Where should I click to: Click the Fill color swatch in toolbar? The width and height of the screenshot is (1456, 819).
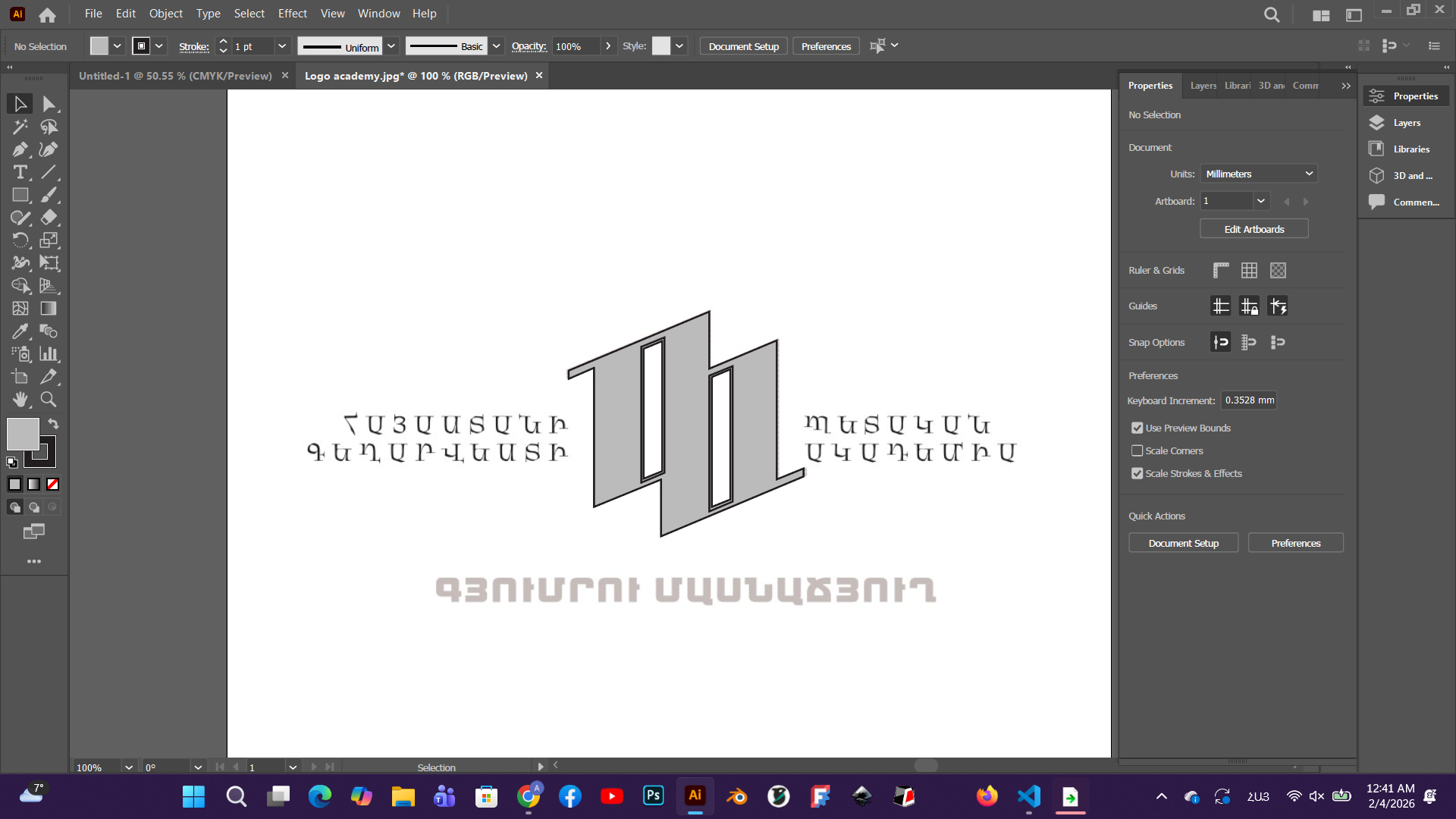pos(22,434)
